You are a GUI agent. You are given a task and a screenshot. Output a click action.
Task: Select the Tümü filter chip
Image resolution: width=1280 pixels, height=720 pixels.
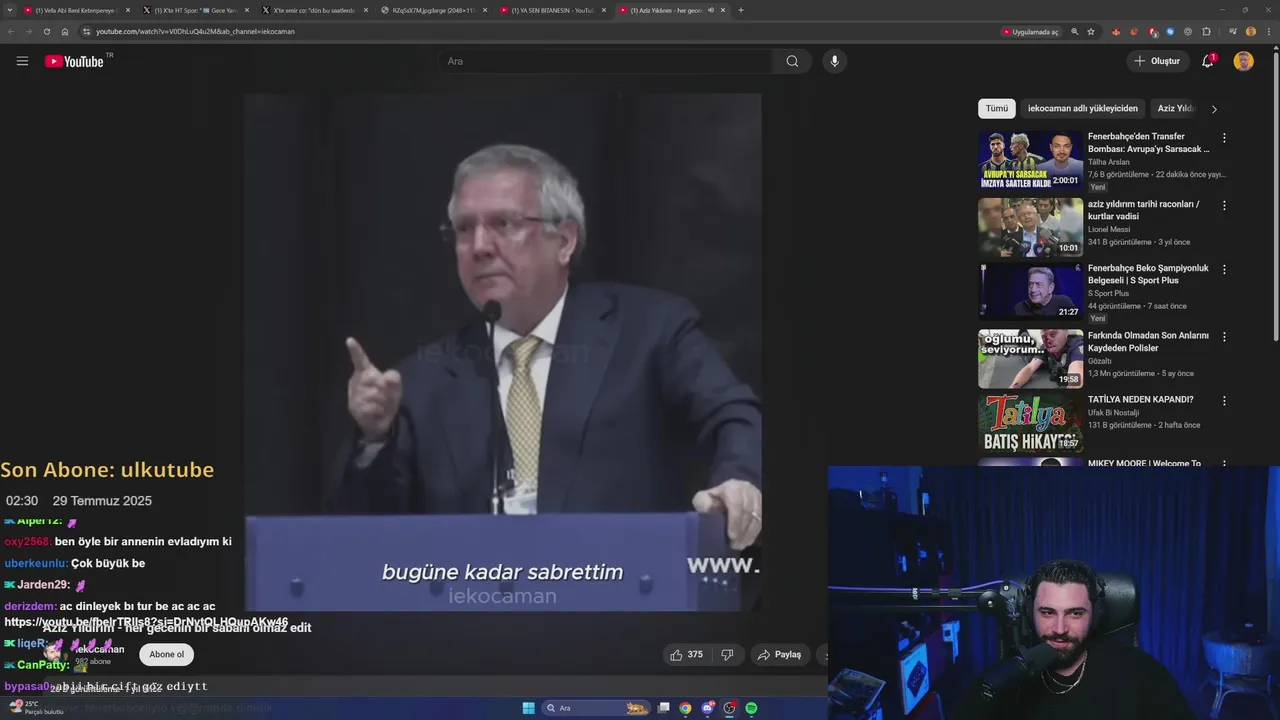pyautogui.click(x=997, y=109)
